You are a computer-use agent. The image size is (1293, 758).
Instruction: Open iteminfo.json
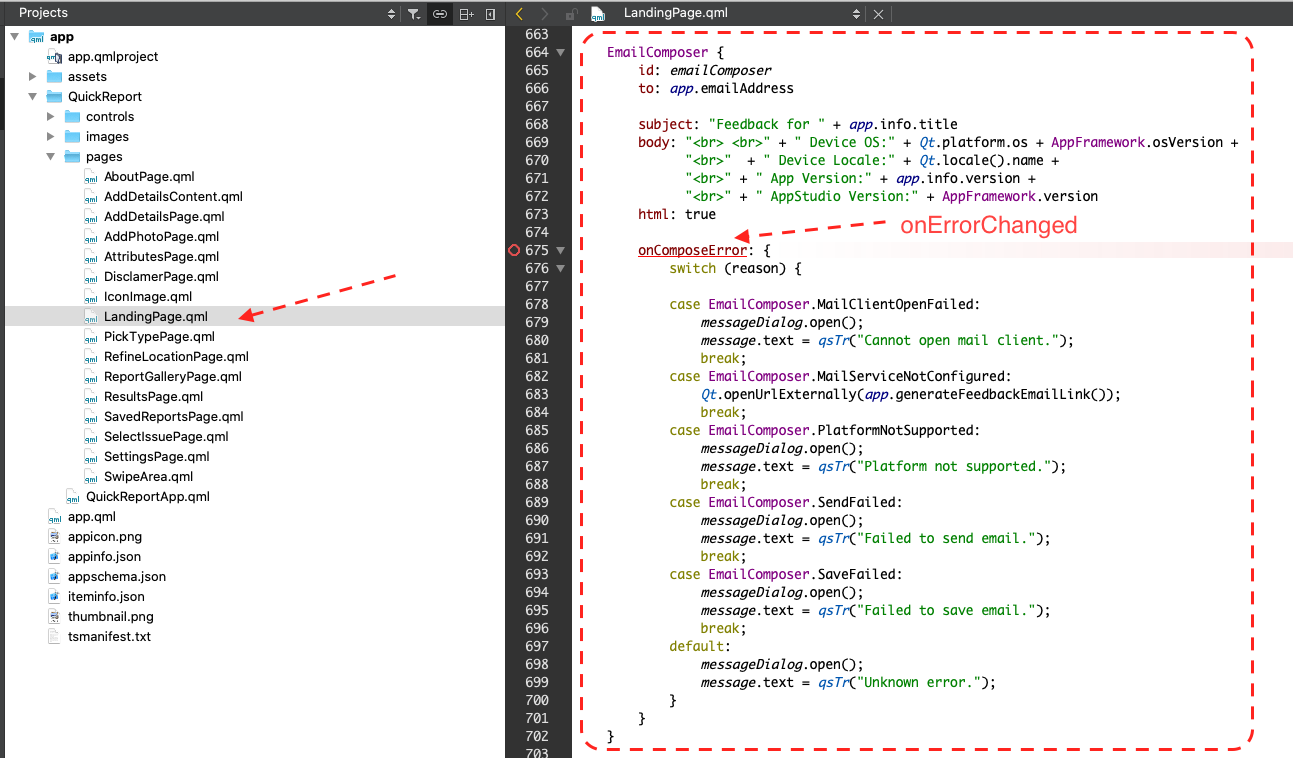[x=106, y=596]
